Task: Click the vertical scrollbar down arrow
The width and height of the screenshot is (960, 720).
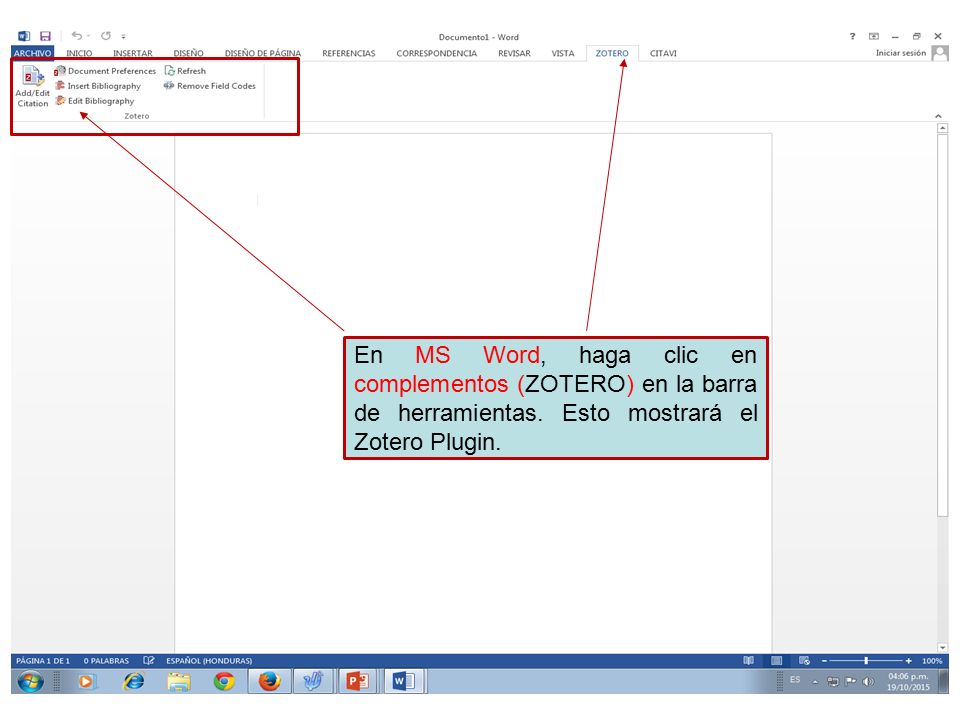Action: tap(943, 647)
